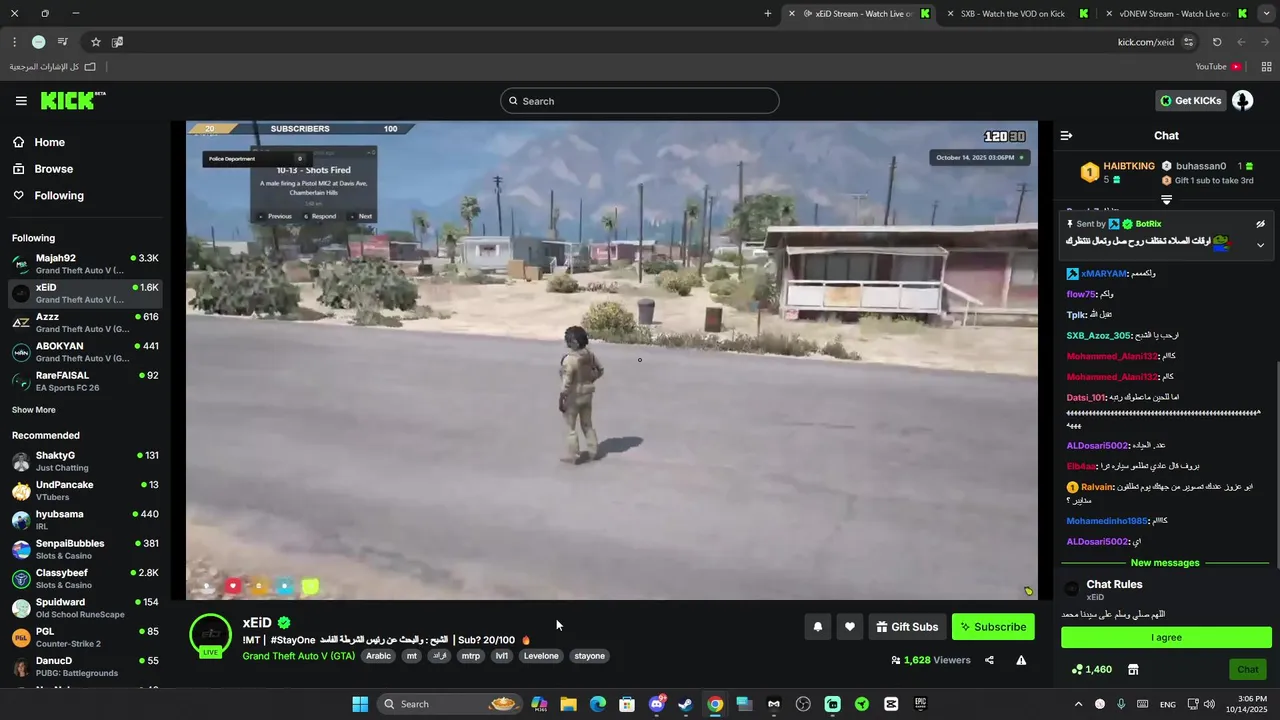1280x720 pixels.
Task: Click xEiD channel avatar with LIVE badge
Action: (x=211, y=635)
